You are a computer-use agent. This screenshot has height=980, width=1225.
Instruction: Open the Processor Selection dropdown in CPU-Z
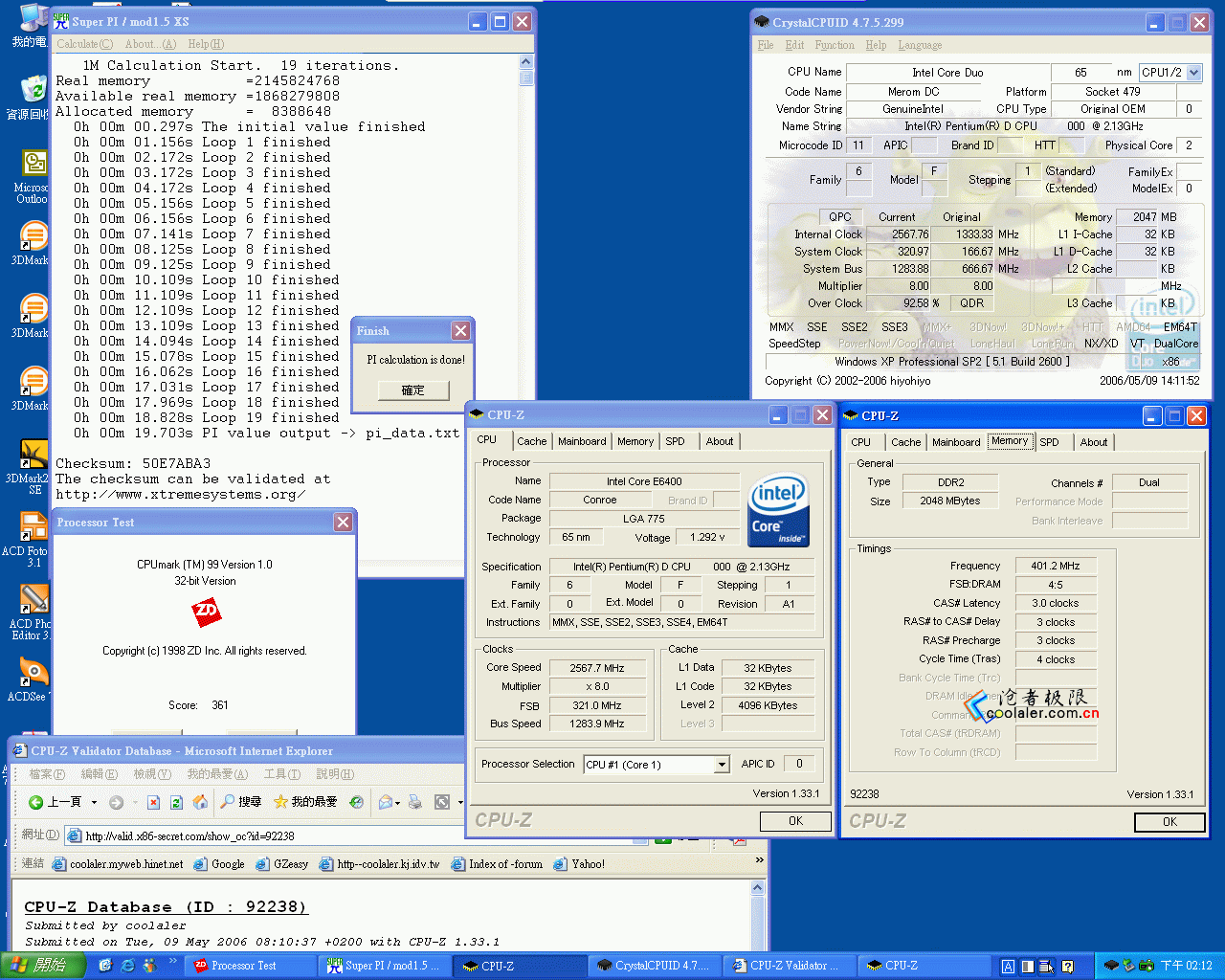point(723,765)
